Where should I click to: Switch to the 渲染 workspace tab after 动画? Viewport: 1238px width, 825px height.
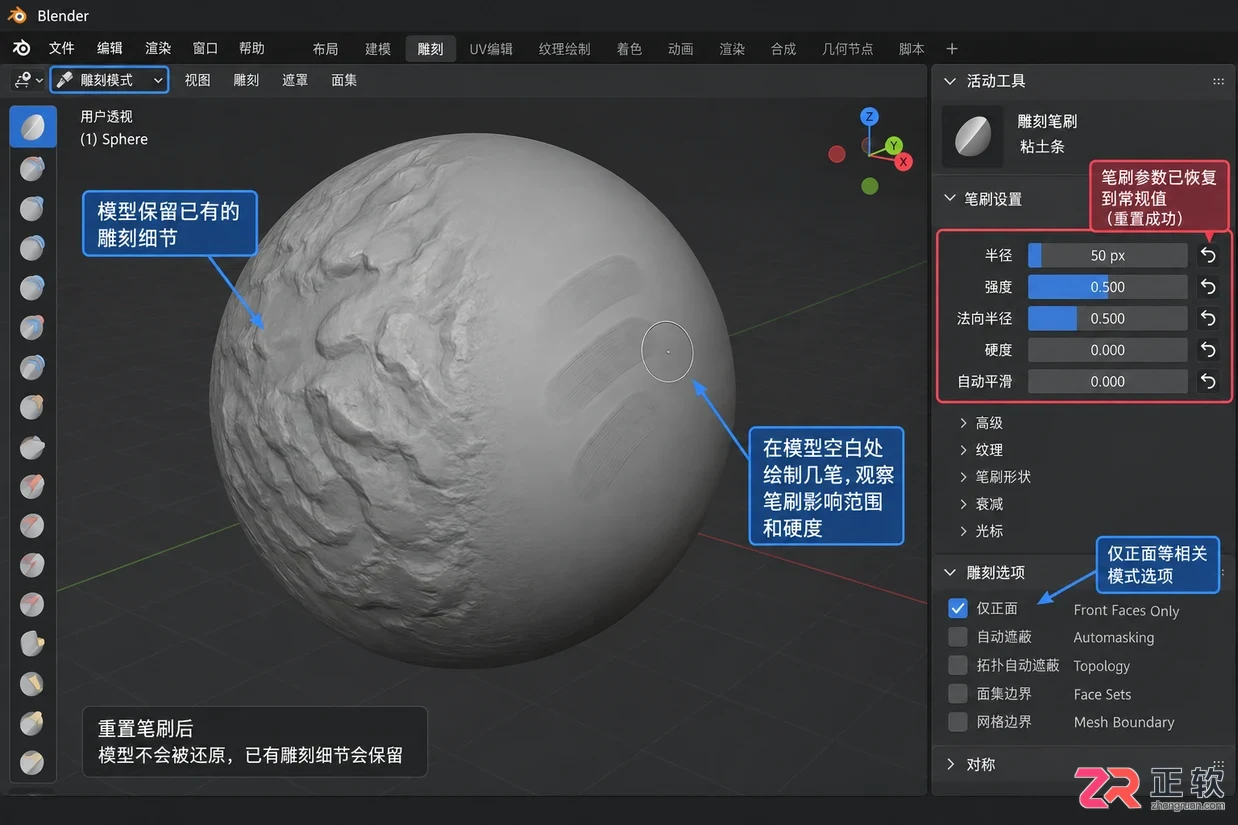click(x=732, y=49)
